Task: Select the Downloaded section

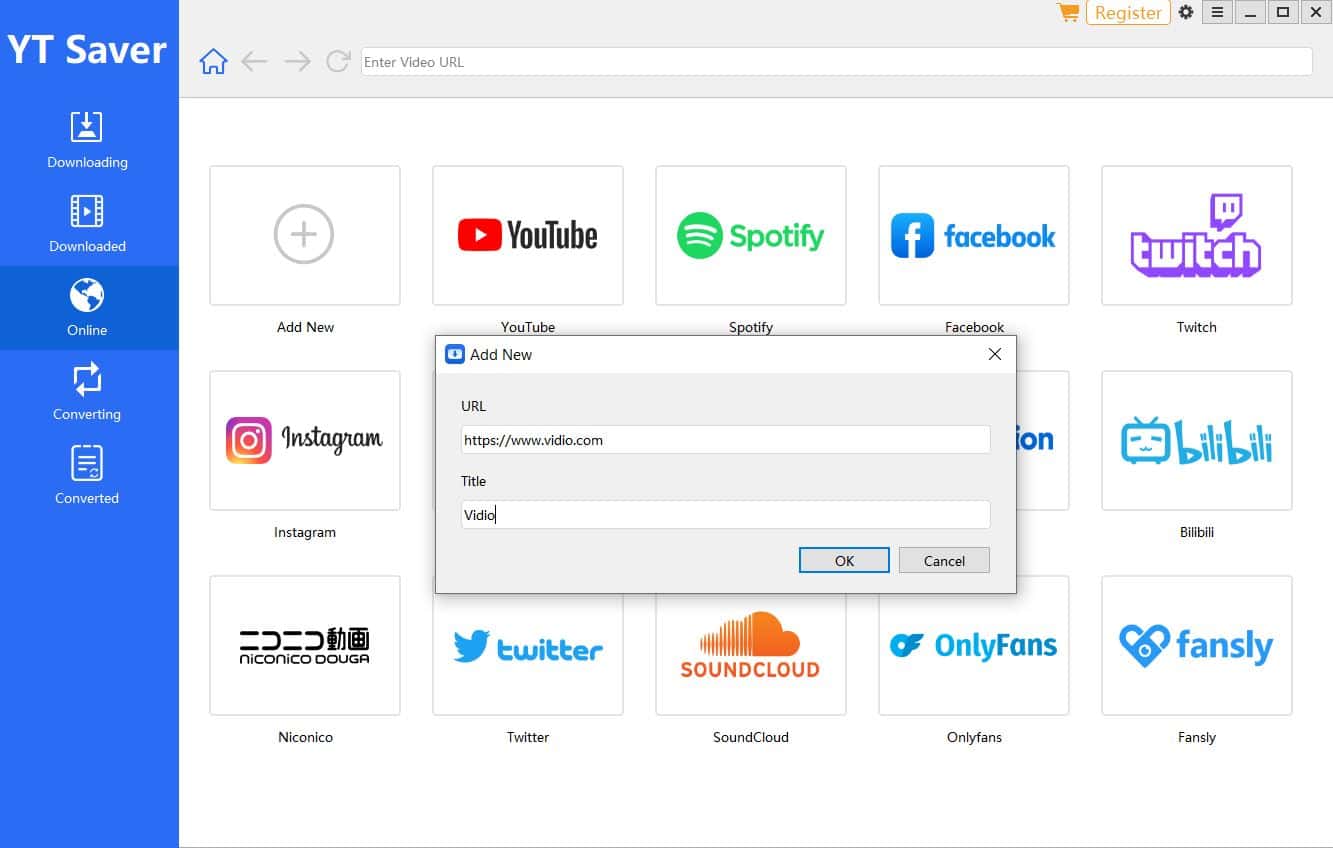Action: click(87, 224)
